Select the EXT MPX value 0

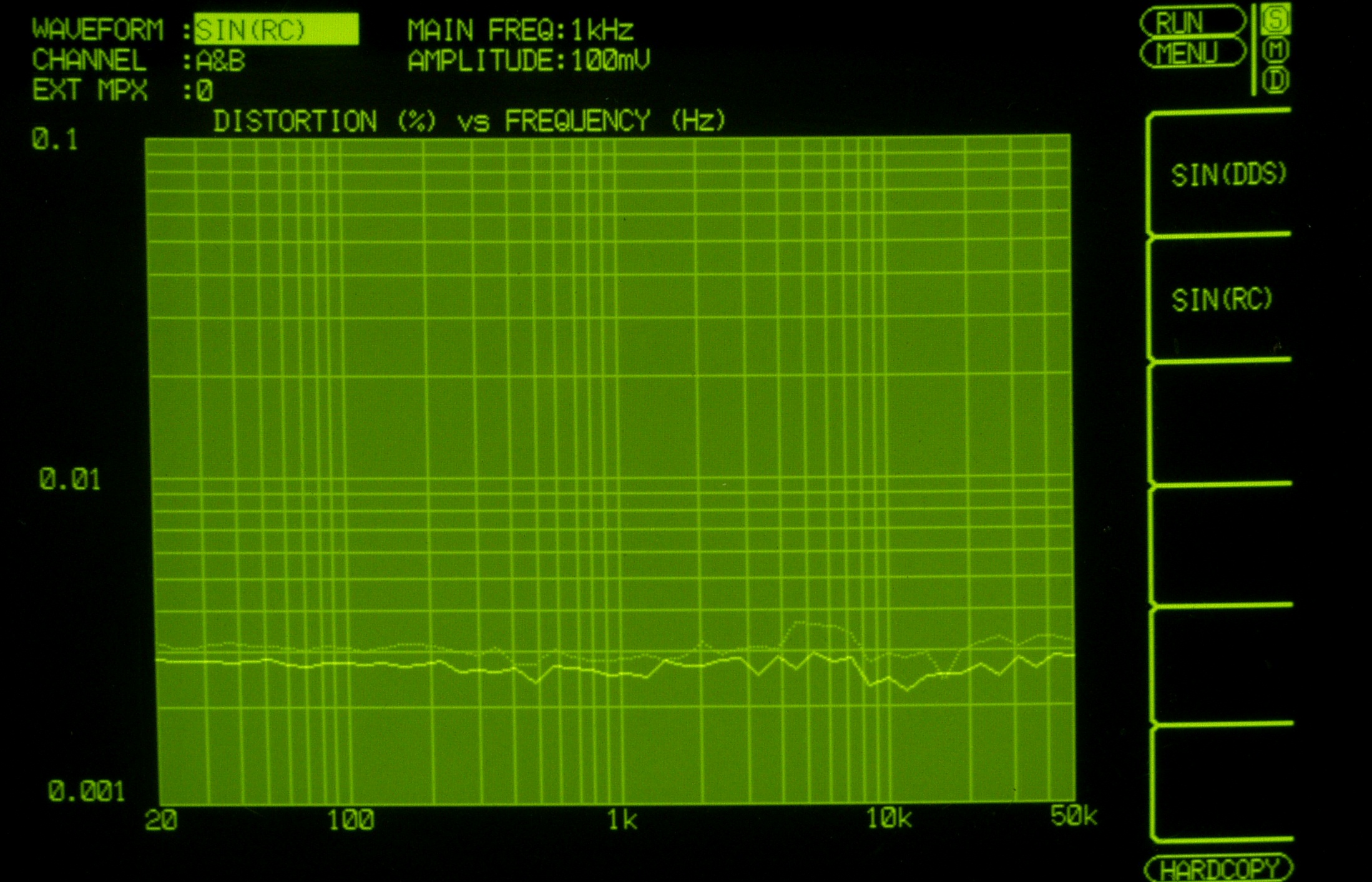click(205, 91)
